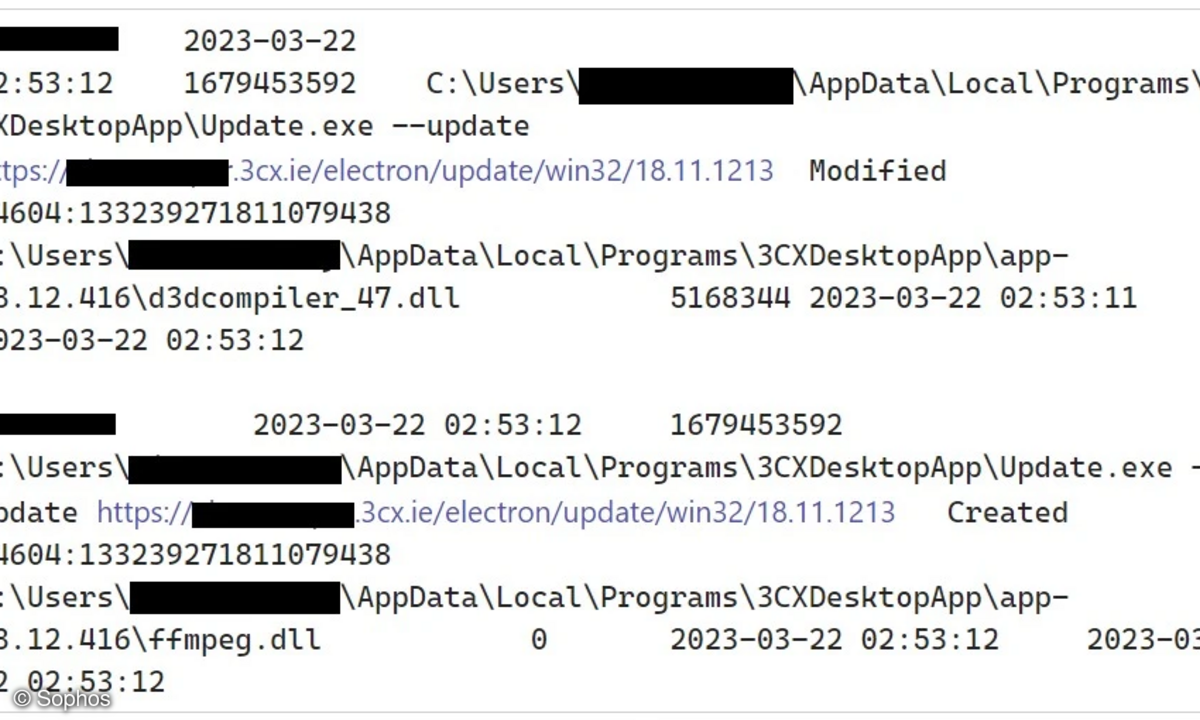Open the second 3cx.ie update link near Created
Viewport: 1200px width, 720px height.
(x=496, y=513)
